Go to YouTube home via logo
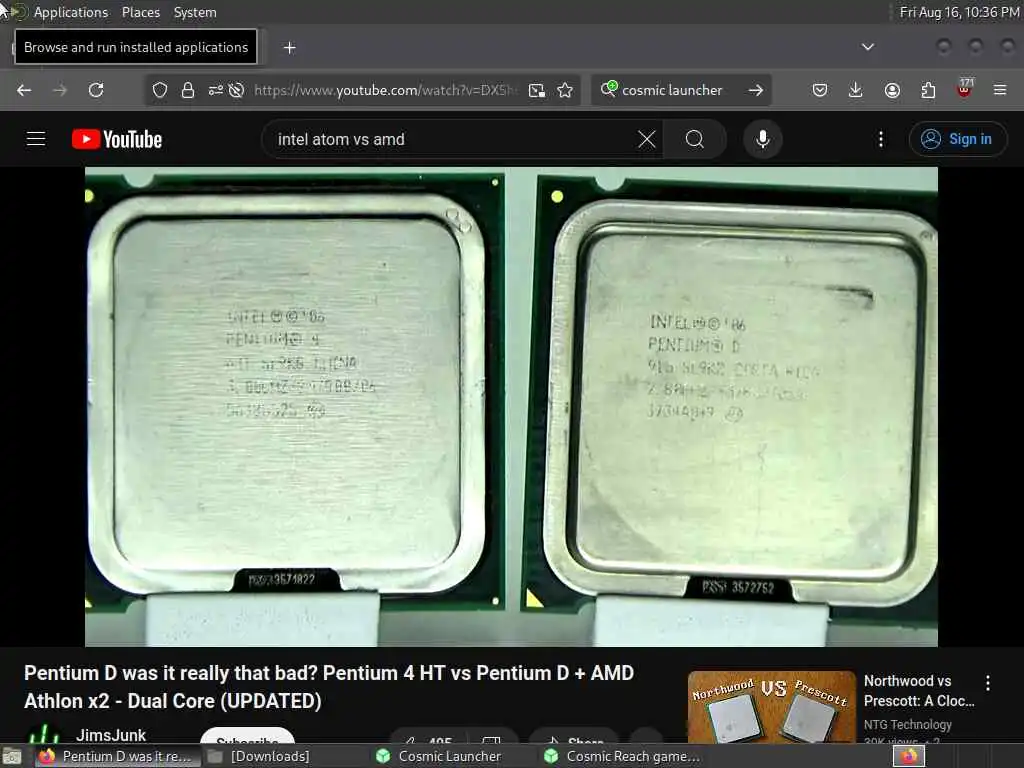The image size is (1024, 768). pyautogui.click(x=117, y=139)
